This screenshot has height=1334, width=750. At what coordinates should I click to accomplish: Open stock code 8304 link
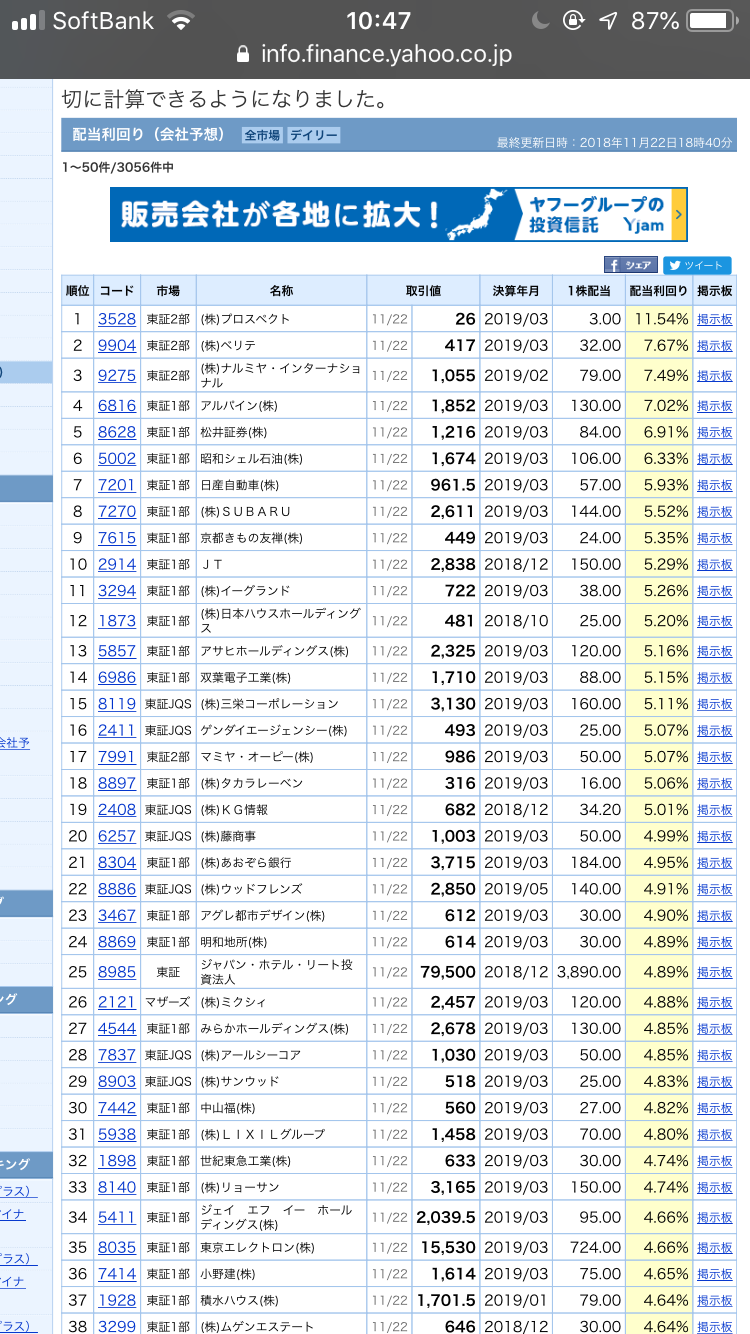(117, 863)
